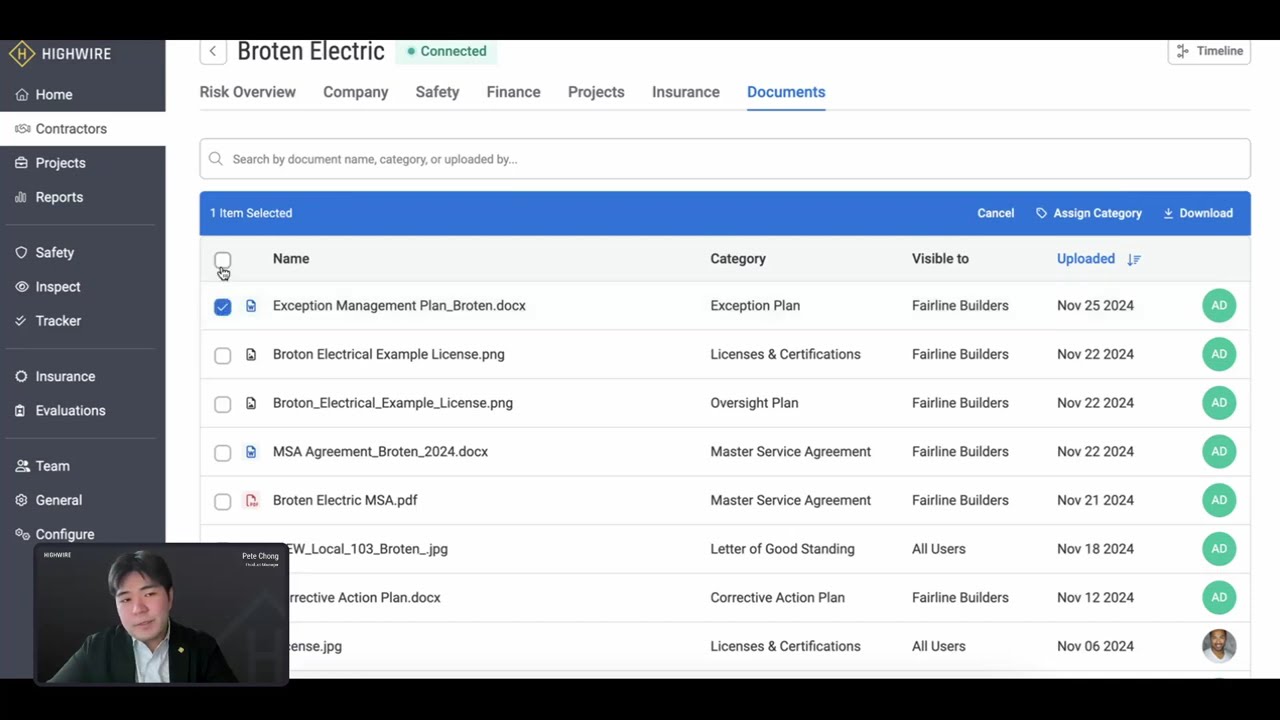Screen dimensions: 1280x720
Task: Click AD avatar on Corrective Action Plan row
Action: 1219,598
